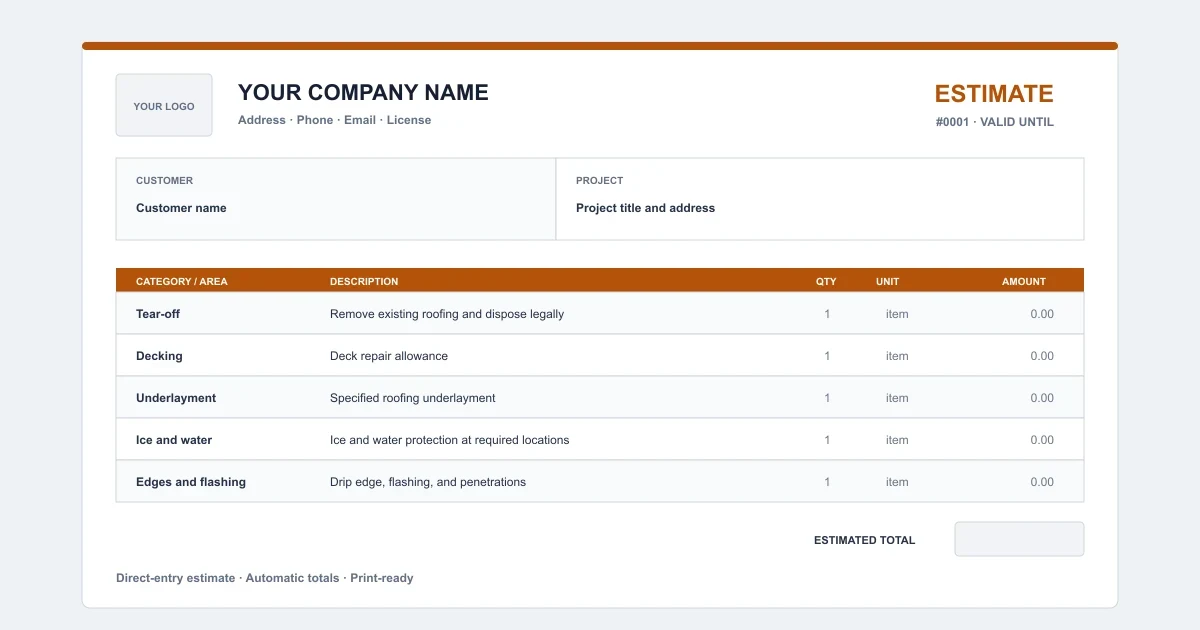The image size is (1200, 630).
Task: Select the Tear-off category cell
Action: [158, 314]
